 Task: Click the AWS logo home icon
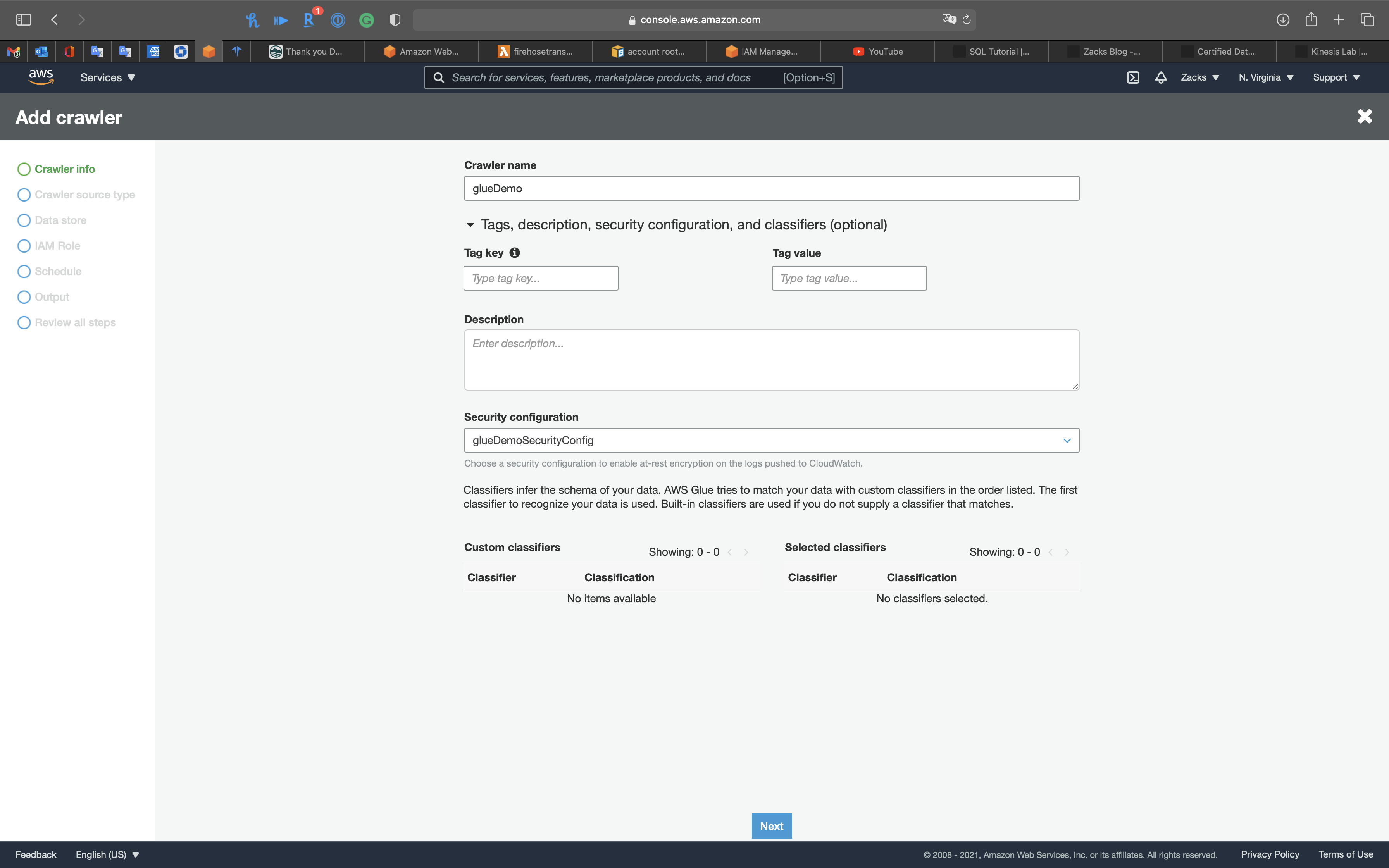(x=41, y=77)
